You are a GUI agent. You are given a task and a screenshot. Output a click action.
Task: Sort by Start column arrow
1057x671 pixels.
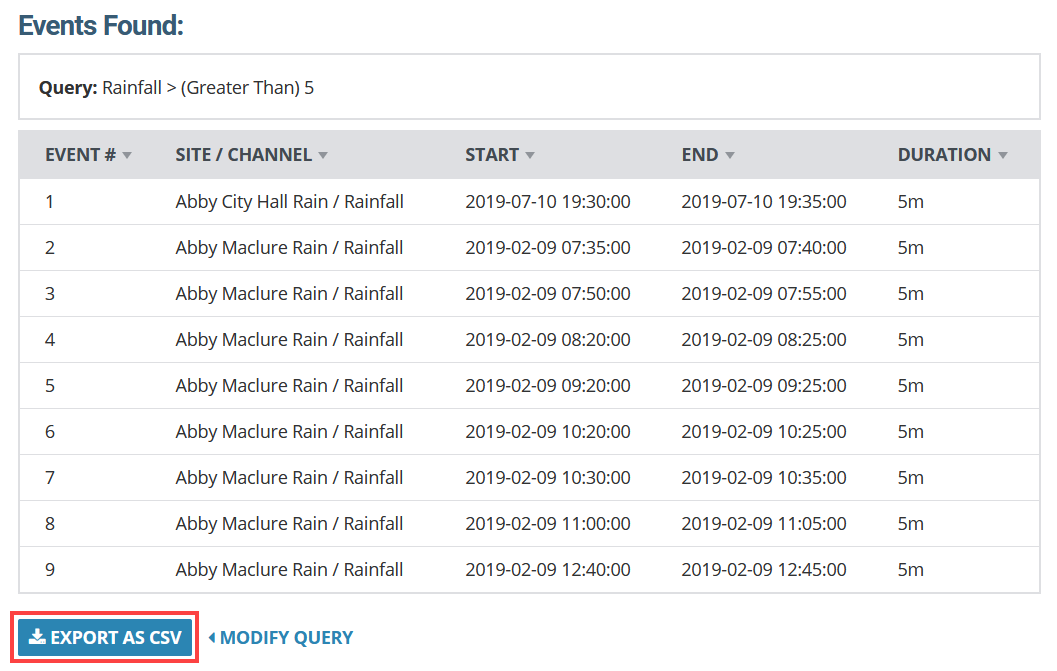530,156
